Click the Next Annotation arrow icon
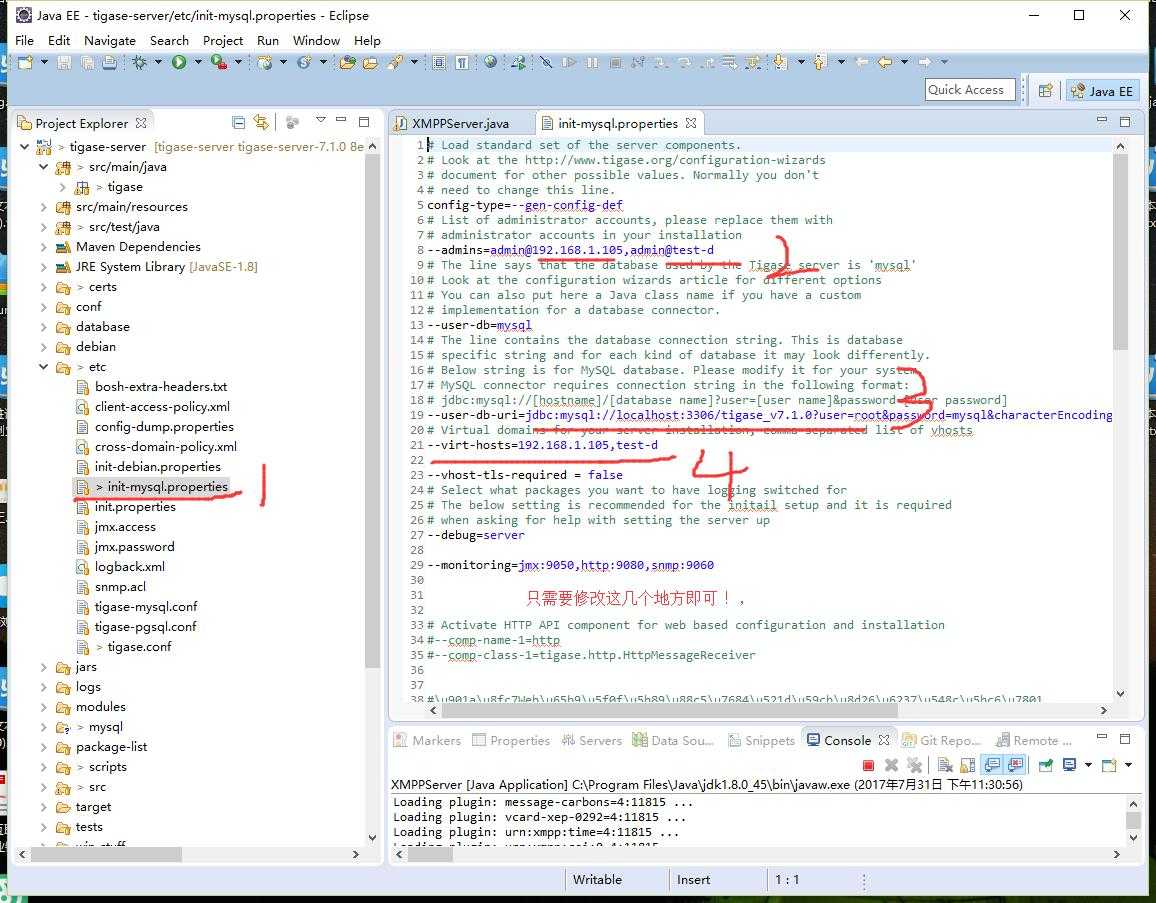This screenshot has height=903, width=1156. (781, 63)
